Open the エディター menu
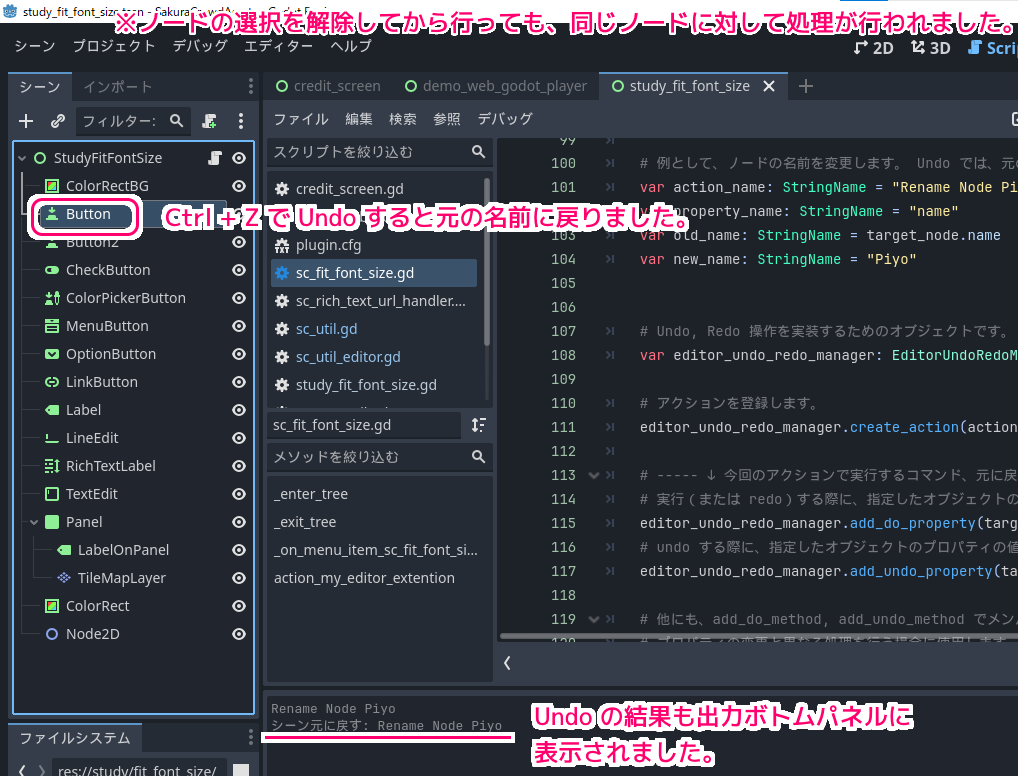 pyautogui.click(x=279, y=46)
